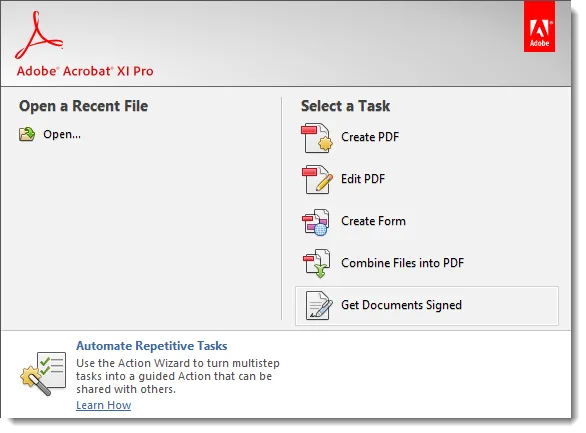Follow the Learn How link
The image size is (586, 433).
104,405
